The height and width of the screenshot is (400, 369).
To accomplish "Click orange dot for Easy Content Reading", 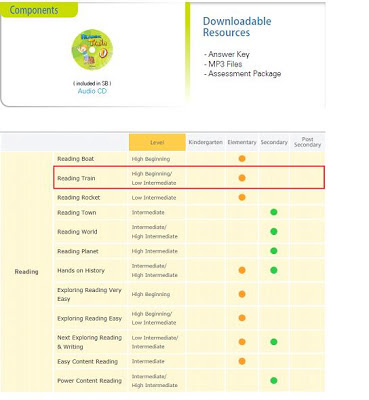I will 242,361.
